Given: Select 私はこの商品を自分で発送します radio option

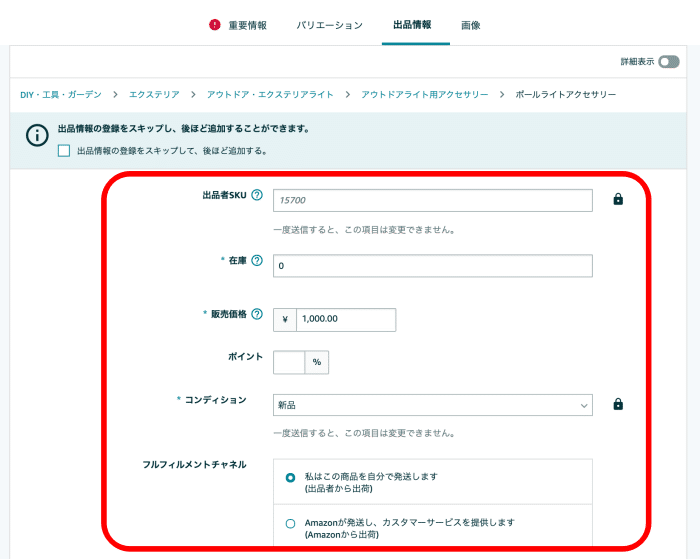Looking at the screenshot, I should (x=290, y=477).
